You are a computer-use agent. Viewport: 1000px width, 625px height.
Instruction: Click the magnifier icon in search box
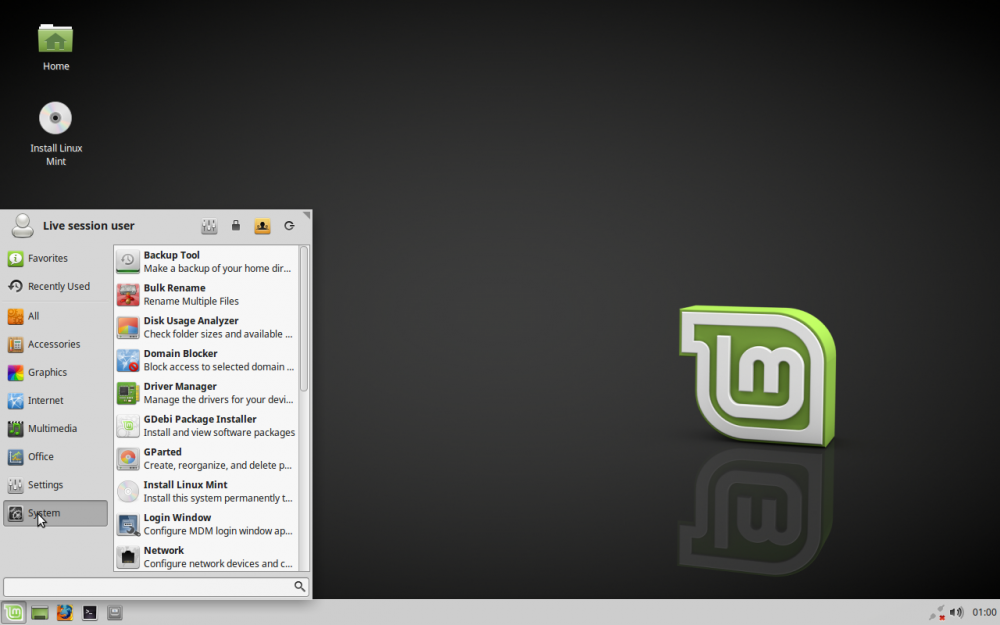299,586
